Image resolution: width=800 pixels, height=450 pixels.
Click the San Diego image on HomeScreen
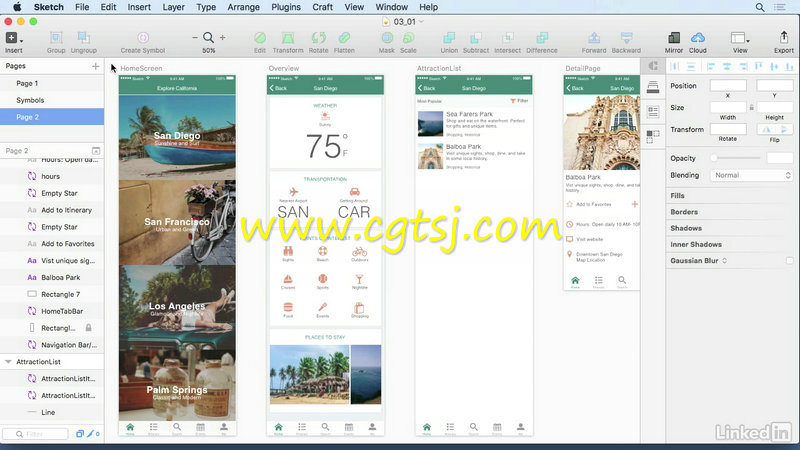pyautogui.click(x=177, y=137)
